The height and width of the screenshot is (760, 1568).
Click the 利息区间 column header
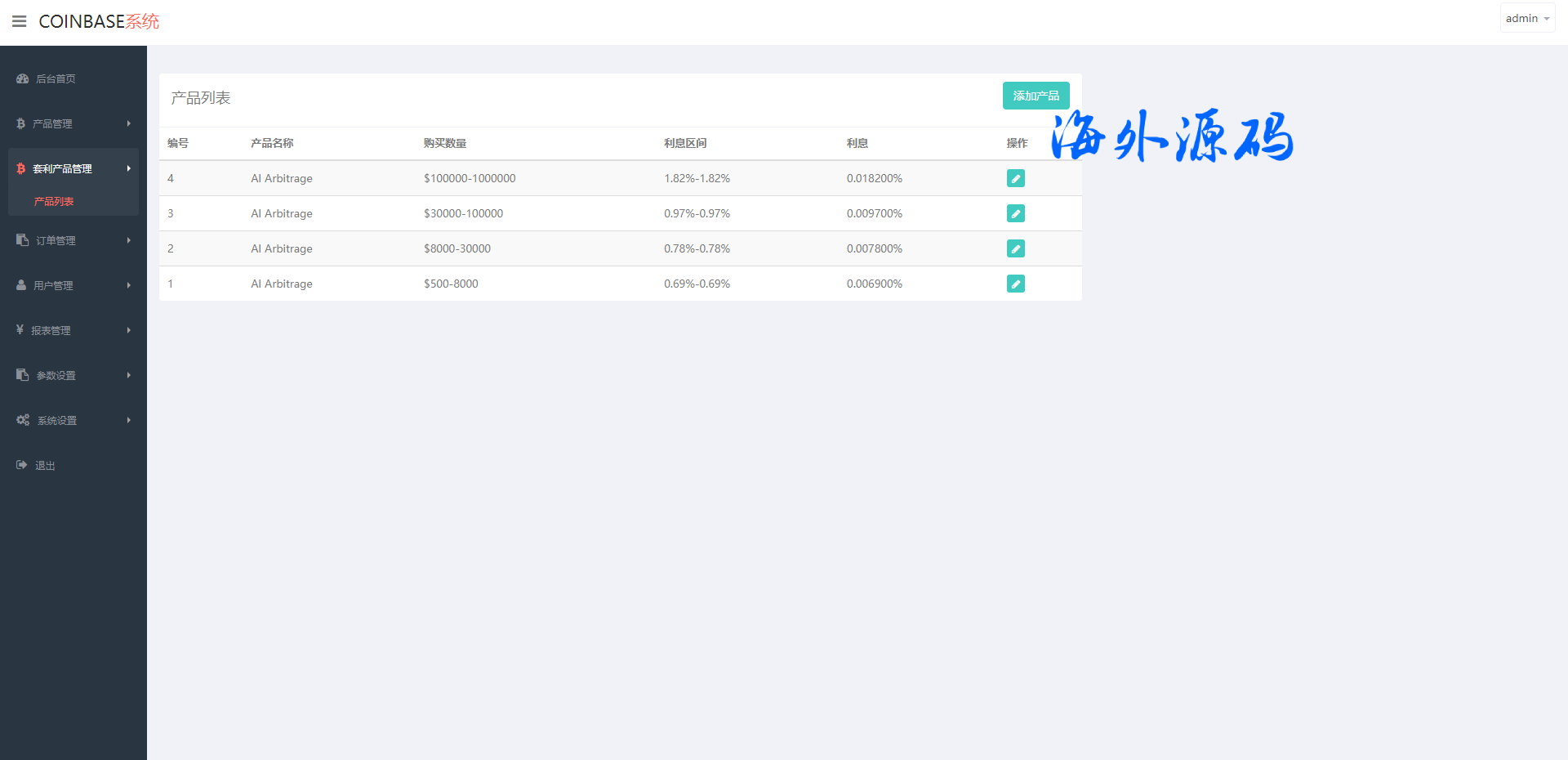tap(684, 143)
